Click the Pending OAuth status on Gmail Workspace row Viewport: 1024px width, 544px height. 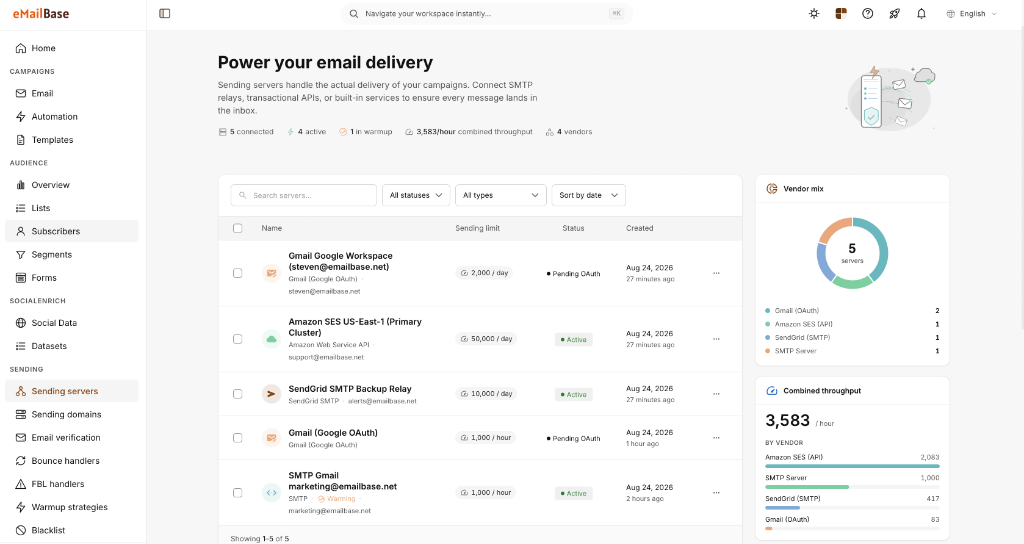click(573, 274)
